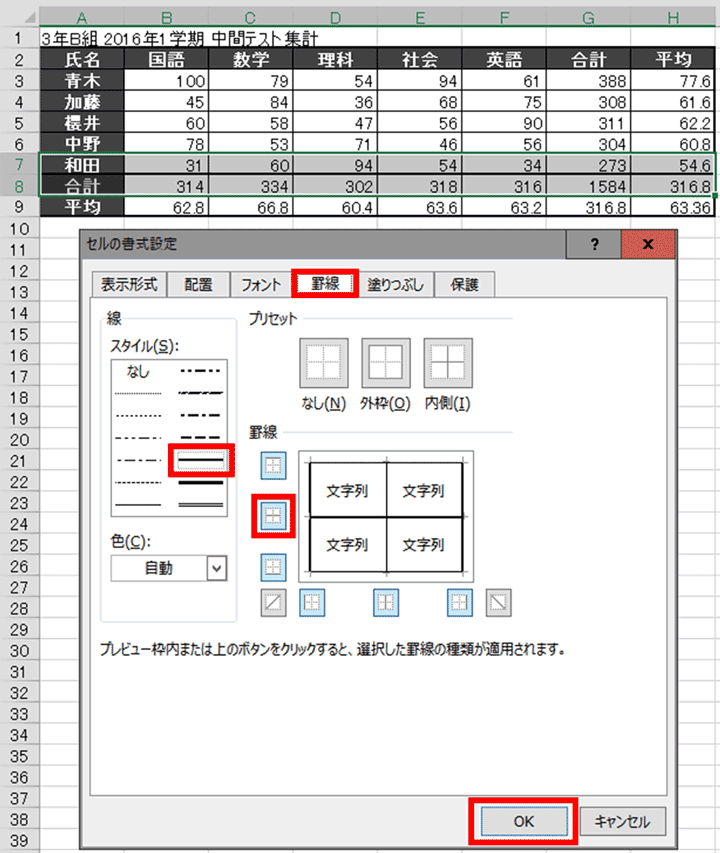Close the セルの書式設定 dialog
720x853 pixels.
point(648,244)
